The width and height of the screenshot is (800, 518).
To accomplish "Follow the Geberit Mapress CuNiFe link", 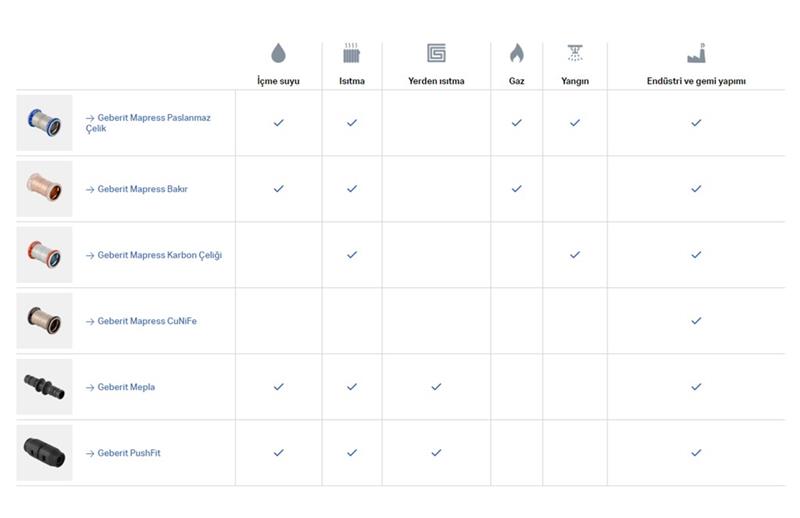I will pyautogui.click(x=141, y=321).
